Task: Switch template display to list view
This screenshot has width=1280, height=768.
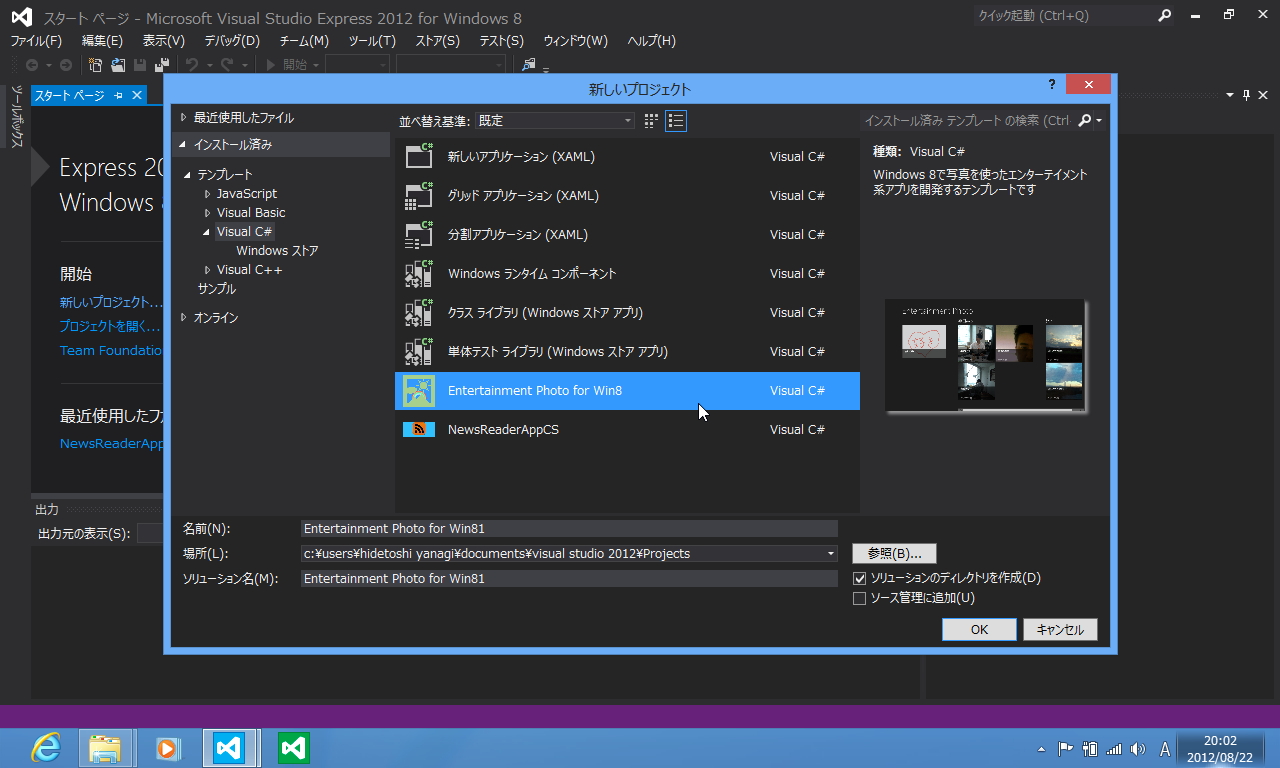Action: [676, 120]
